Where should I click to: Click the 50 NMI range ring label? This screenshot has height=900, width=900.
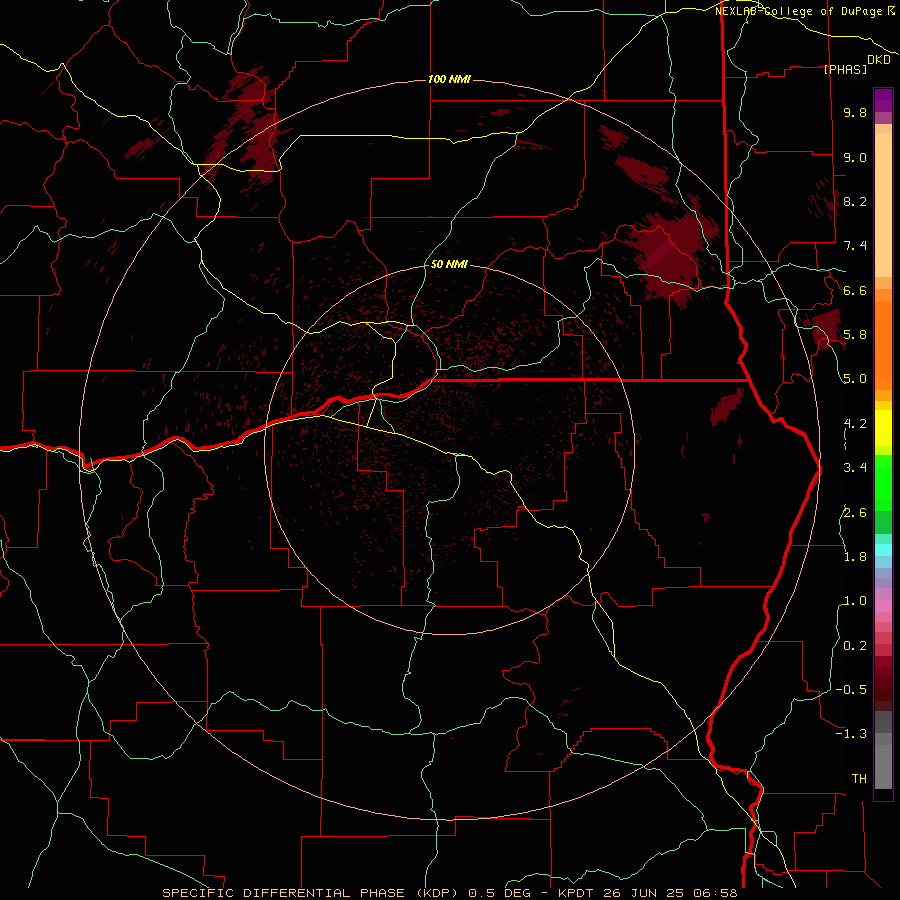[449, 264]
